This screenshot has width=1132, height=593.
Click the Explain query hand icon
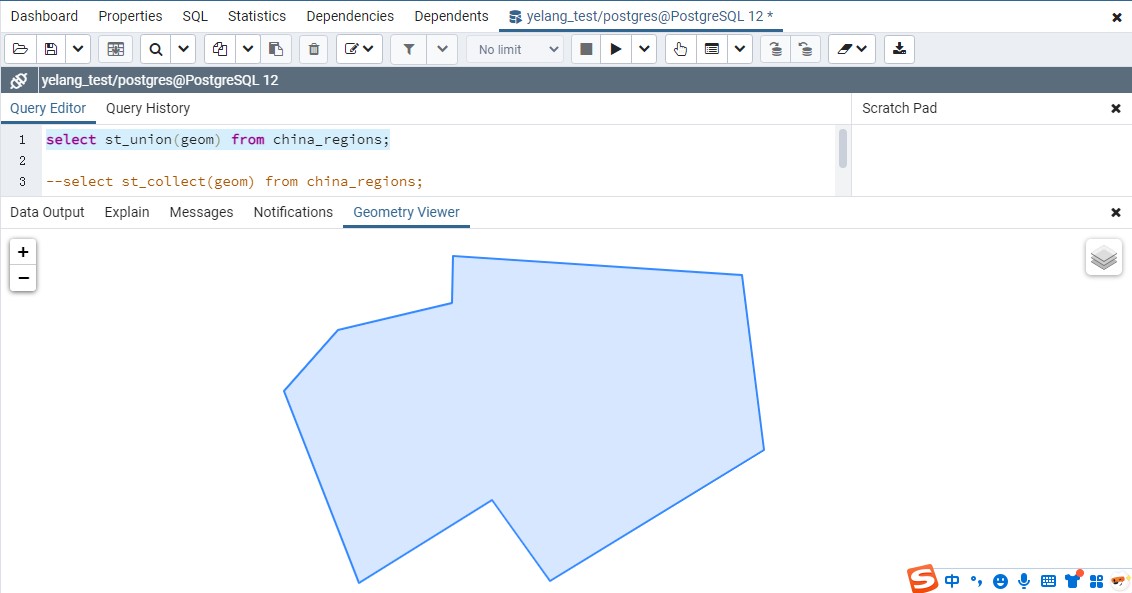point(680,49)
